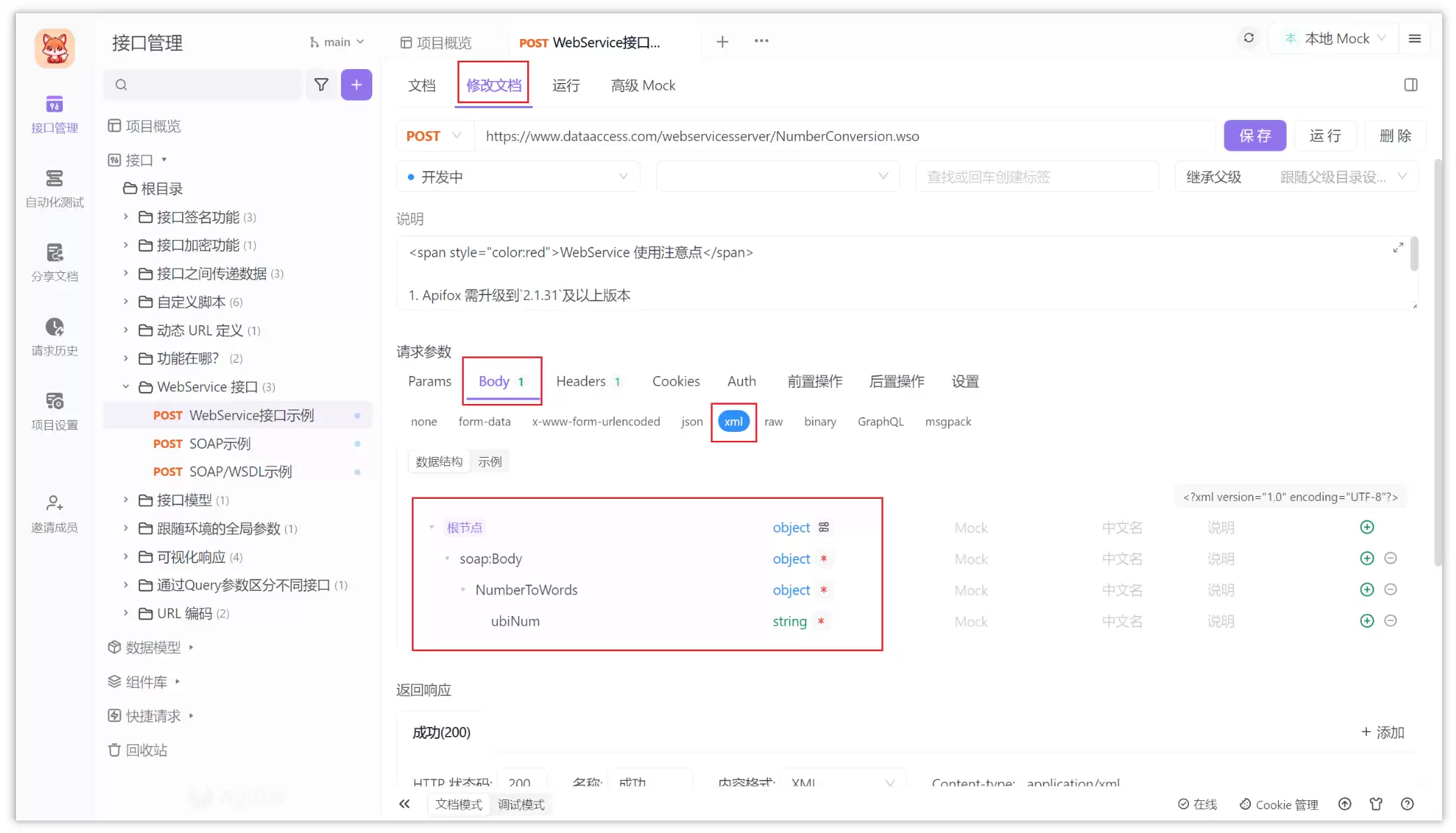The width and height of the screenshot is (1456, 833).
Task: Click the tag search input field
Action: (x=1037, y=177)
